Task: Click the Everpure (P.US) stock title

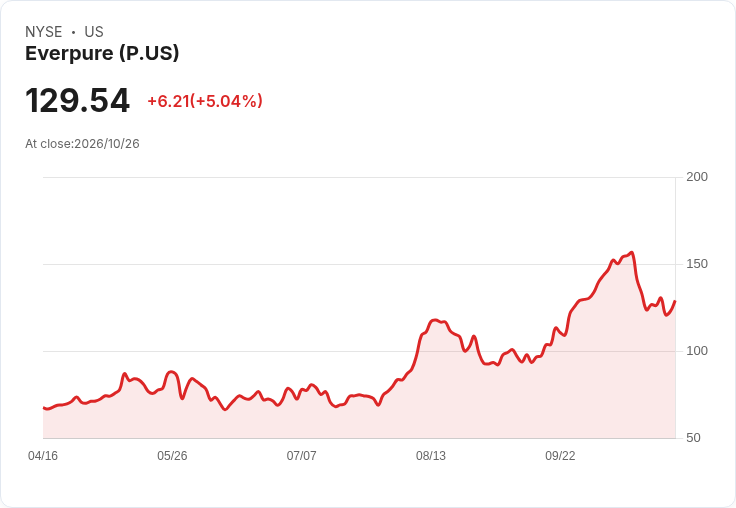Action: (x=102, y=54)
